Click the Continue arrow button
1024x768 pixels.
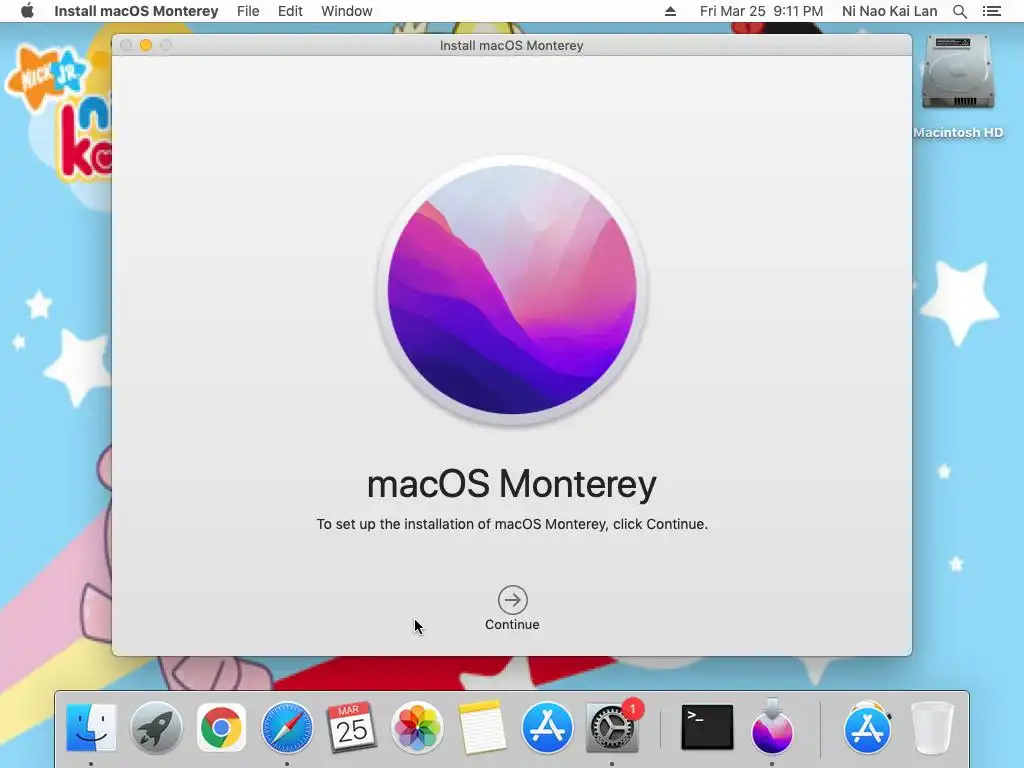(x=513, y=600)
